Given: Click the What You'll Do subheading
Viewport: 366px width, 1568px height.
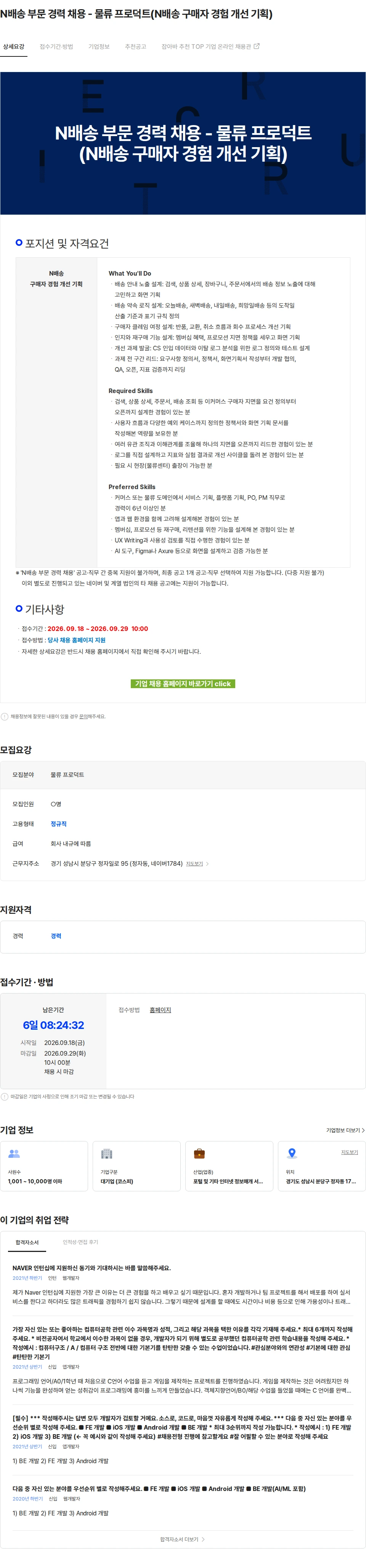Looking at the screenshot, I should tap(130, 273).
